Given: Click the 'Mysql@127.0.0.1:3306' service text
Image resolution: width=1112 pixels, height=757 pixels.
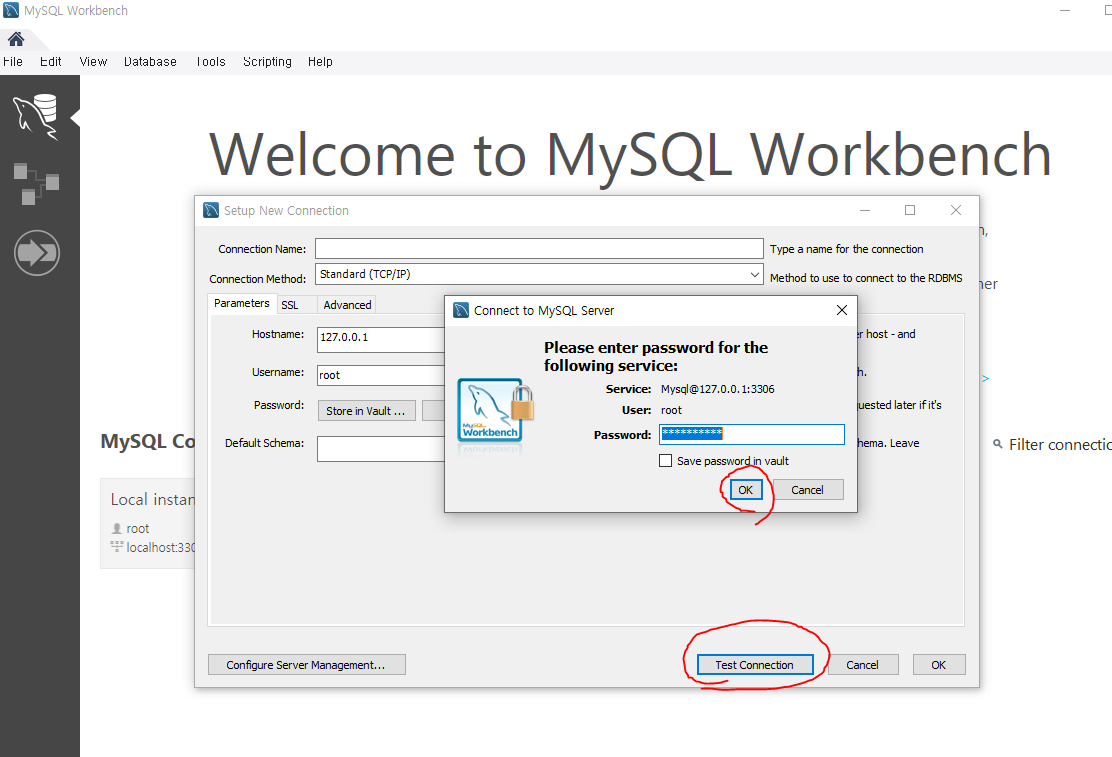Looking at the screenshot, I should click(x=718, y=389).
